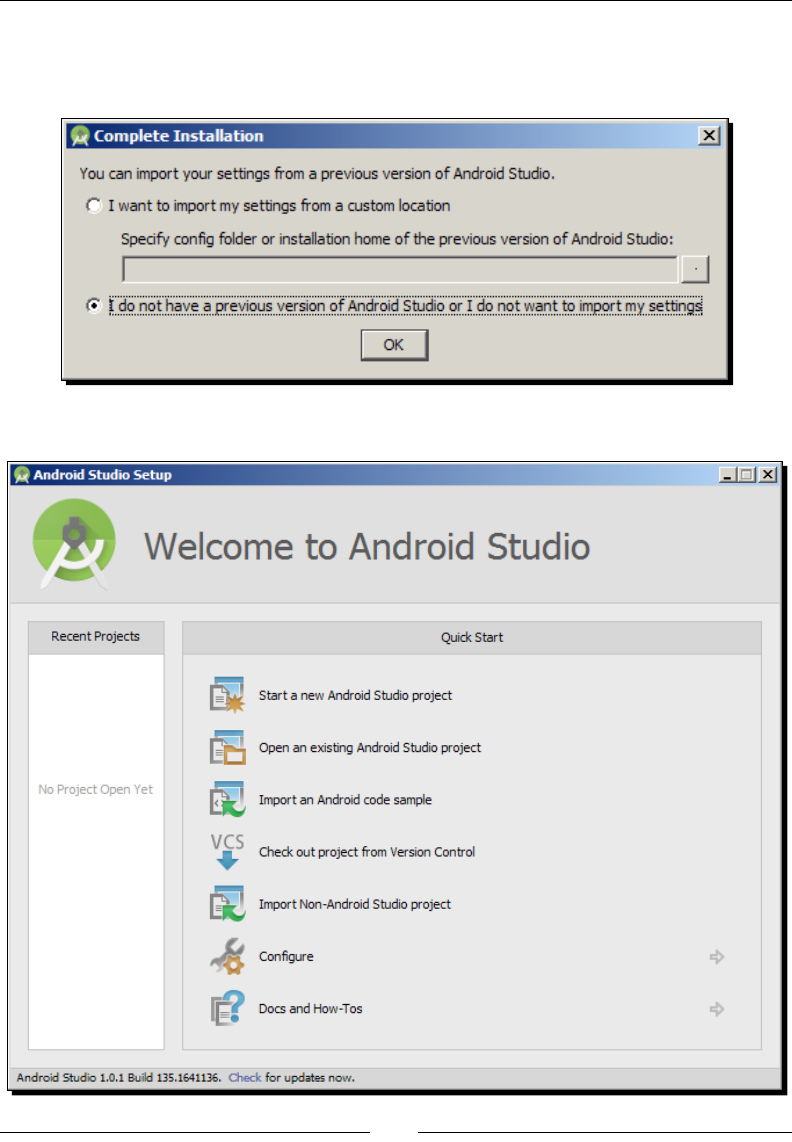Choose Start a new Android Studio project
The image size is (792, 1142).
pos(355,696)
